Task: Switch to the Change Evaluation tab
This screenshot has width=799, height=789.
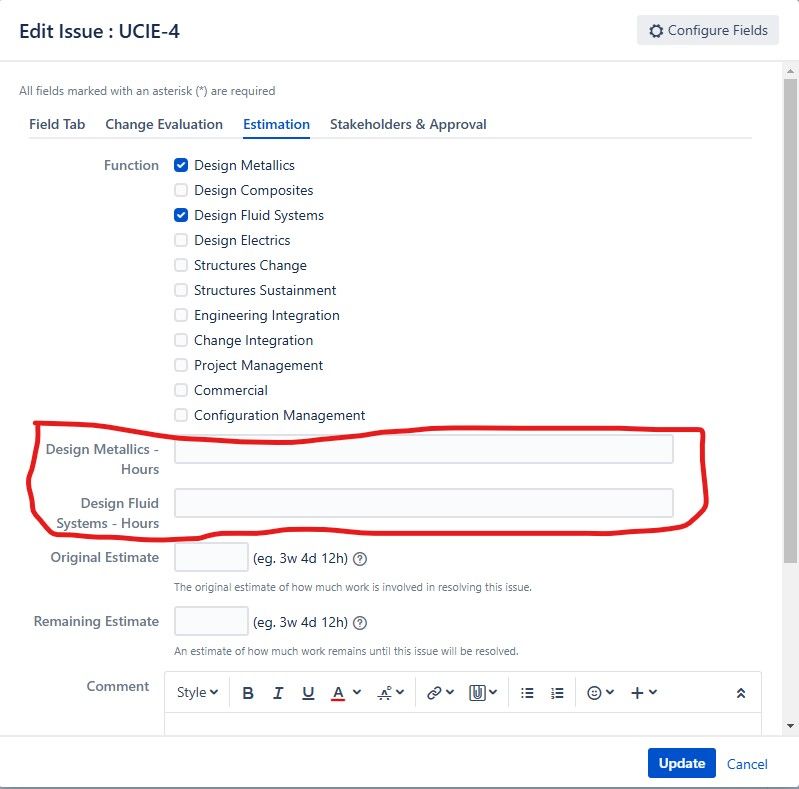Action: 164,124
